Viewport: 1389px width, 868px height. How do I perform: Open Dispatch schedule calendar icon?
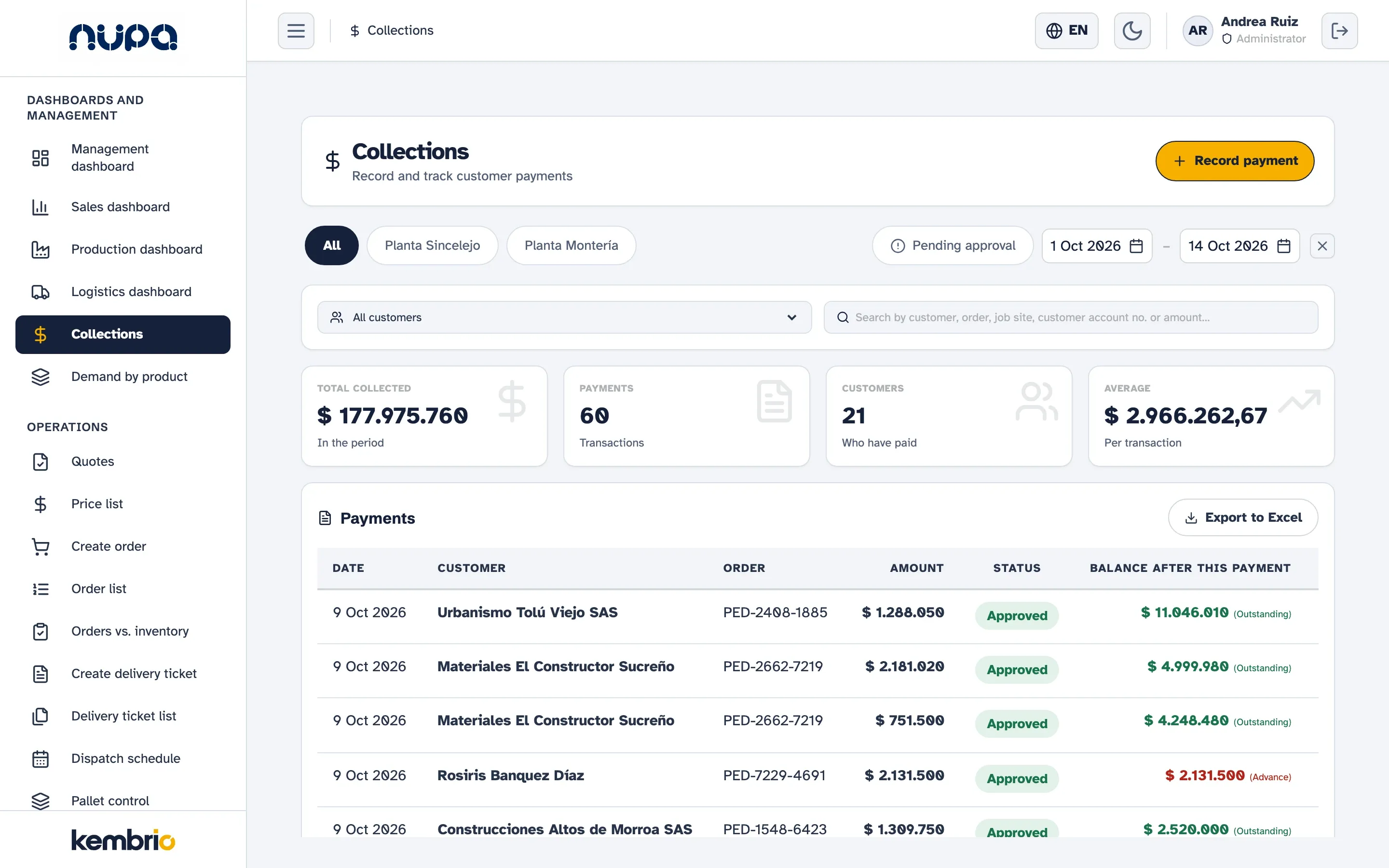40,759
